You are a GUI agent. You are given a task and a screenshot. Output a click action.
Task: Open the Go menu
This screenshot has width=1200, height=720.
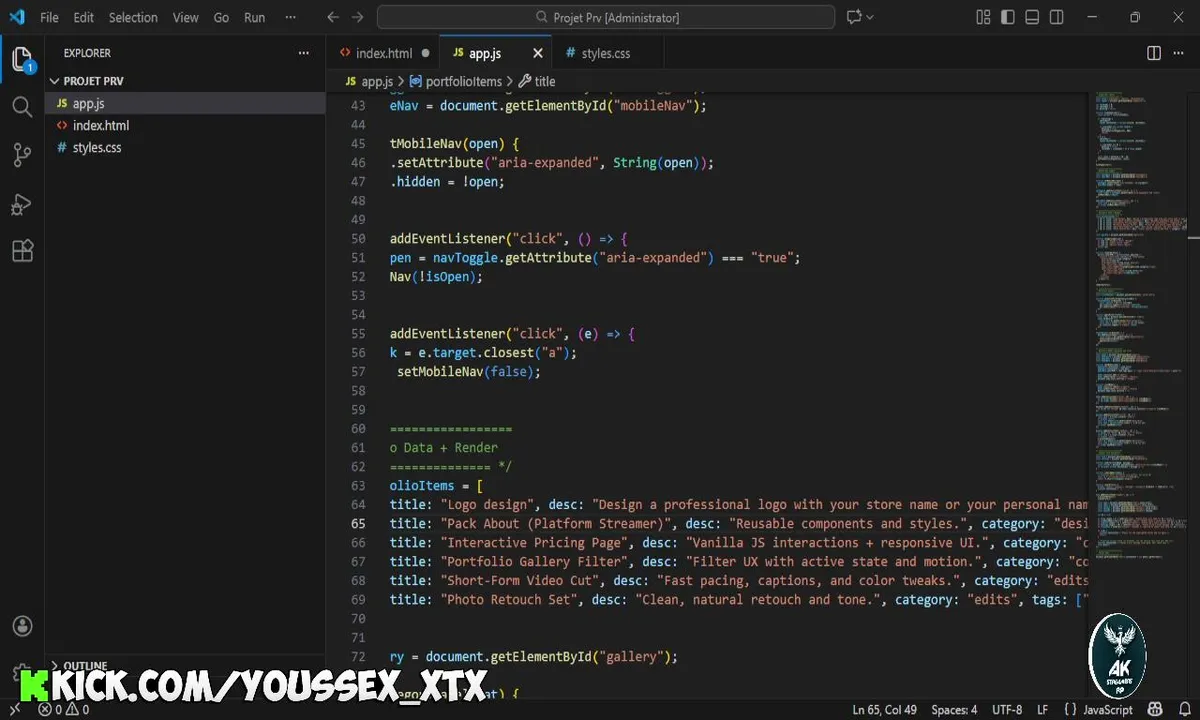click(222, 17)
